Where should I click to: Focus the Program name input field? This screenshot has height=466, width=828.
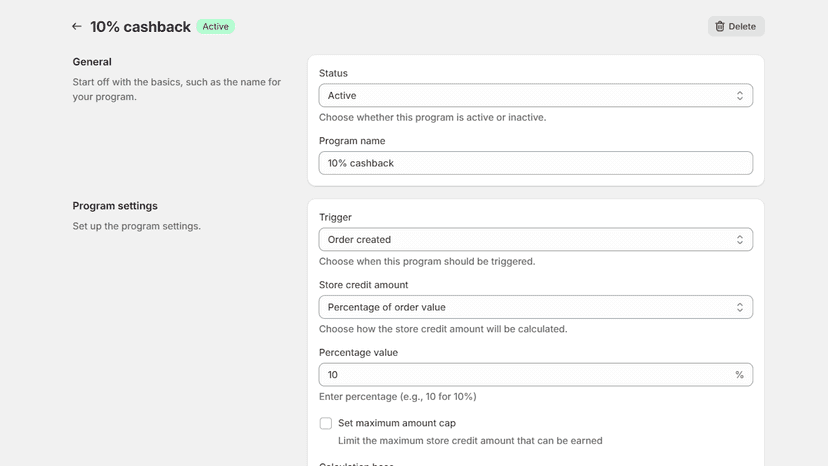point(535,163)
